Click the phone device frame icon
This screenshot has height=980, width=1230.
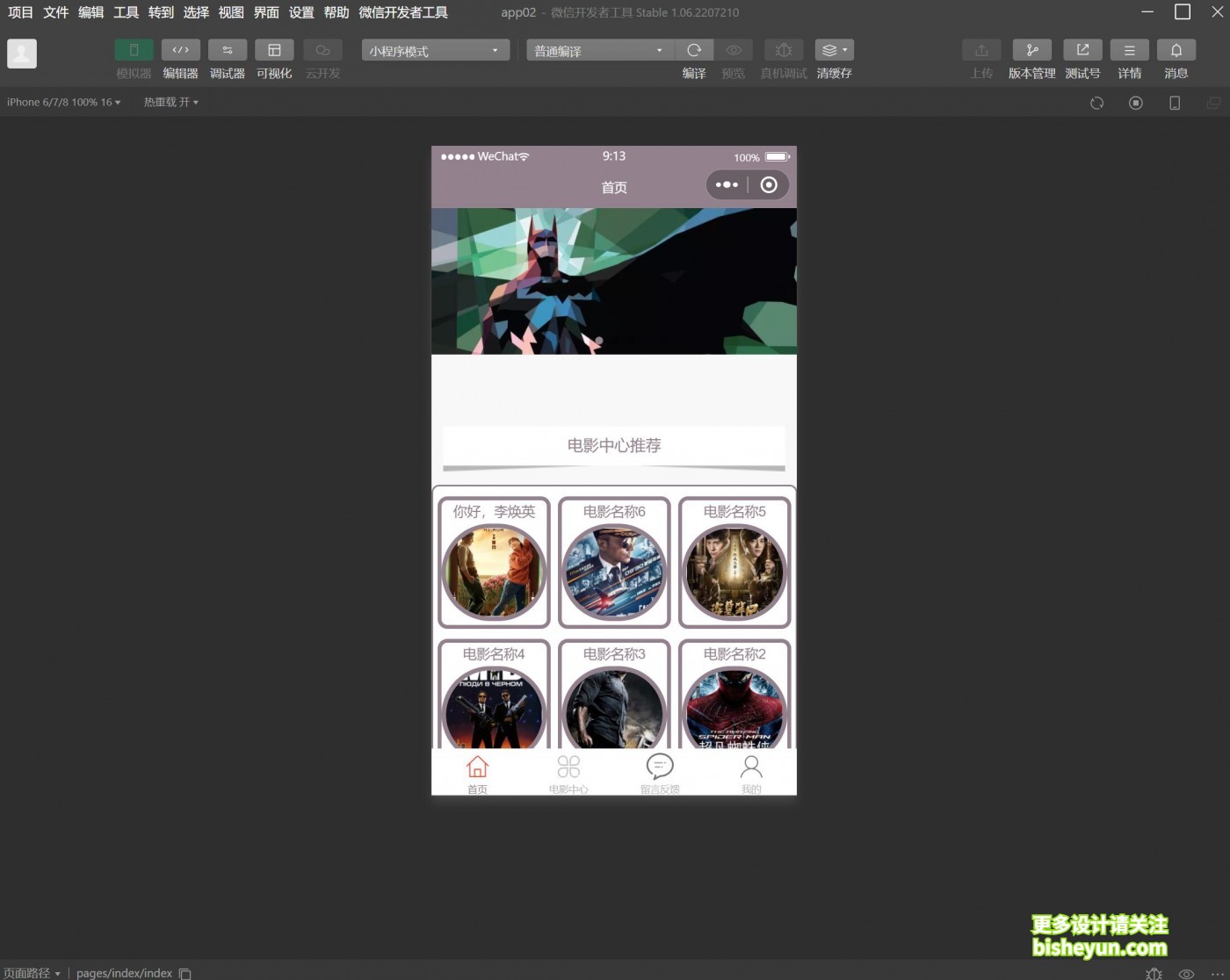(1175, 103)
